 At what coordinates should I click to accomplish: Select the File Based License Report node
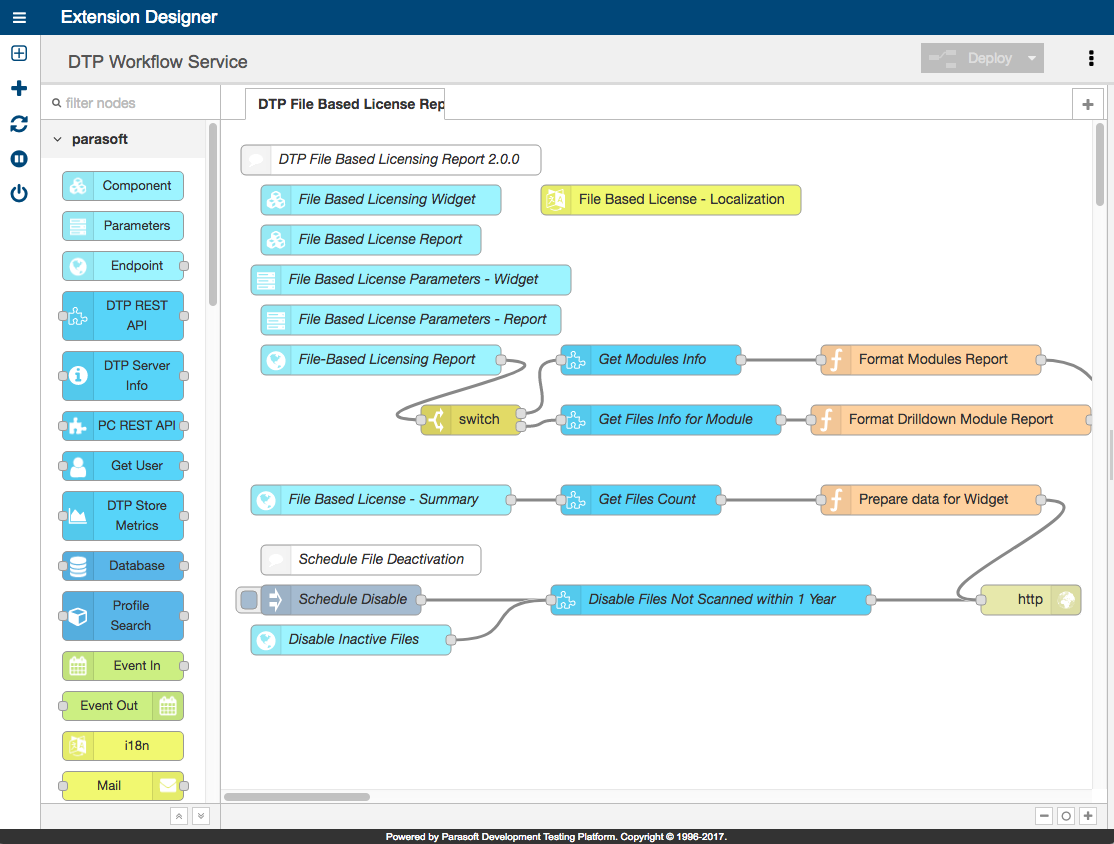pos(371,239)
